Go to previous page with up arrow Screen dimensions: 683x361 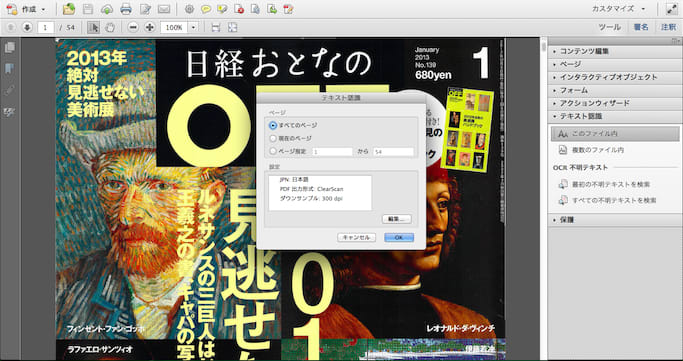[11, 27]
